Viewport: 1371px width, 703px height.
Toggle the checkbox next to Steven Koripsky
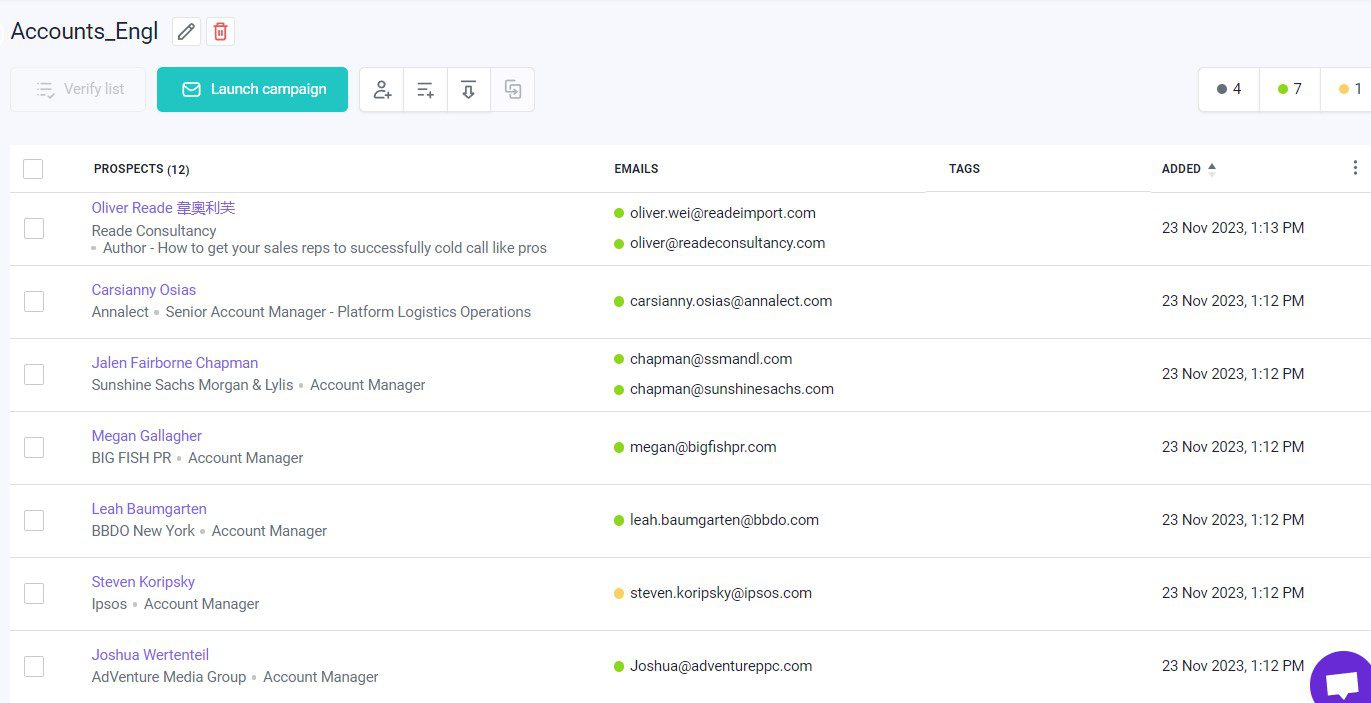34,593
